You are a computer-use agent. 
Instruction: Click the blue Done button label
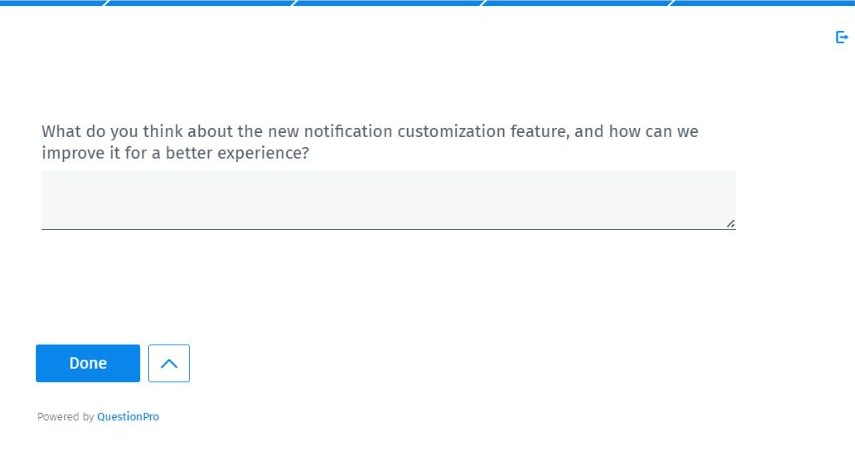pyautogui.click(x=88, y=363)
